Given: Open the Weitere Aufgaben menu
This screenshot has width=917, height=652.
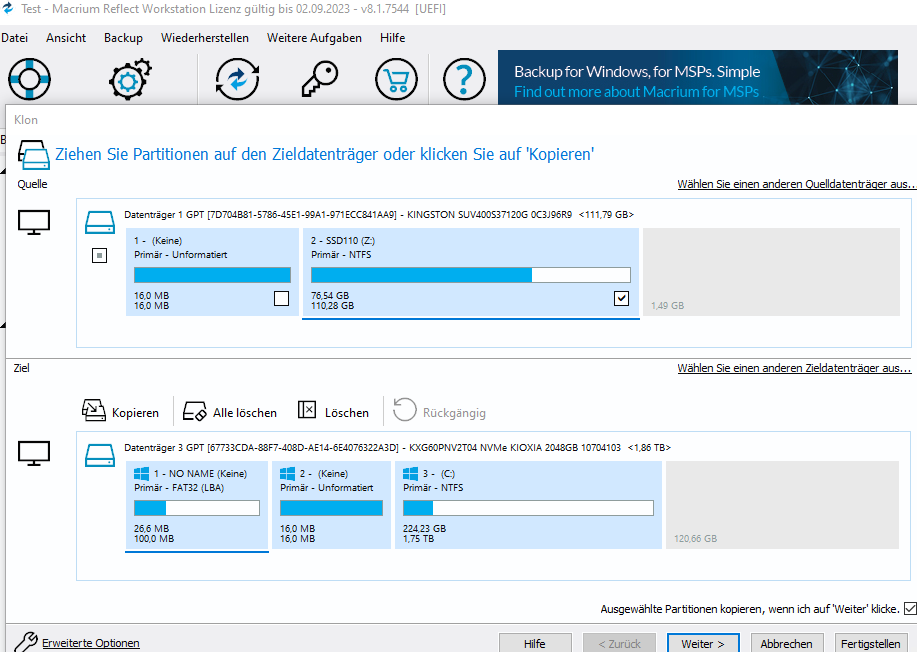Looking at the screenshot, I should pos(314,38).
